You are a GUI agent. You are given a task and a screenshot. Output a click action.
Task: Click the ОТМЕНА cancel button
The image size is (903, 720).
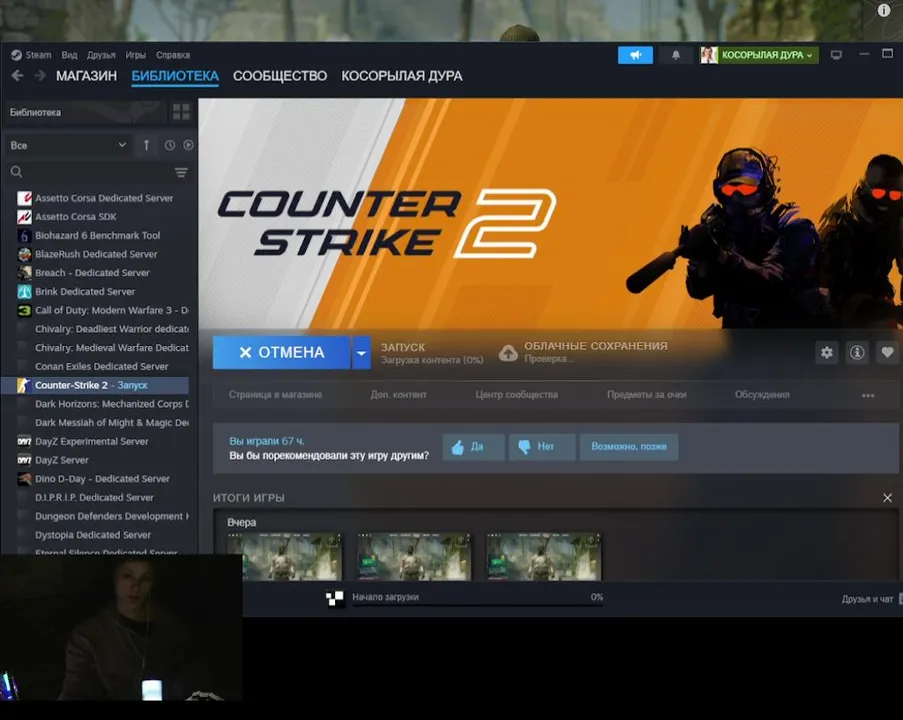282,353
